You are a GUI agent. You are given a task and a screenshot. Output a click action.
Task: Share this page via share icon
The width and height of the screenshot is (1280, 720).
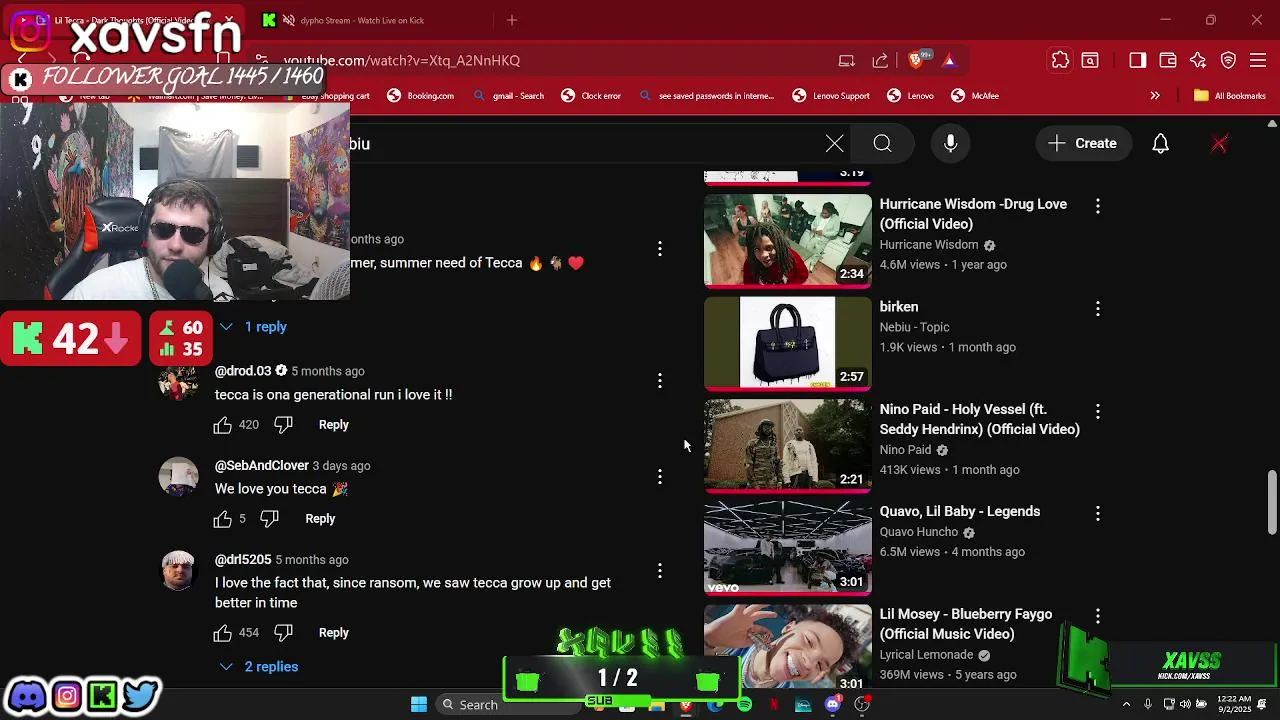coord(880,60)
